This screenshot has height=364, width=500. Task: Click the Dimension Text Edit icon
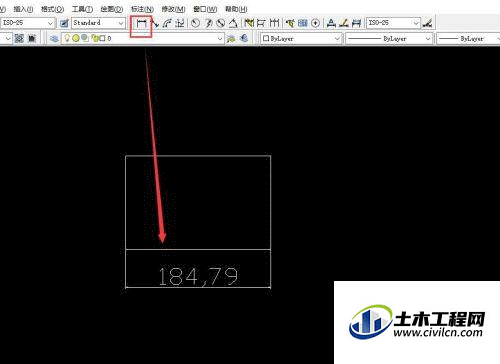click(344, 23)
